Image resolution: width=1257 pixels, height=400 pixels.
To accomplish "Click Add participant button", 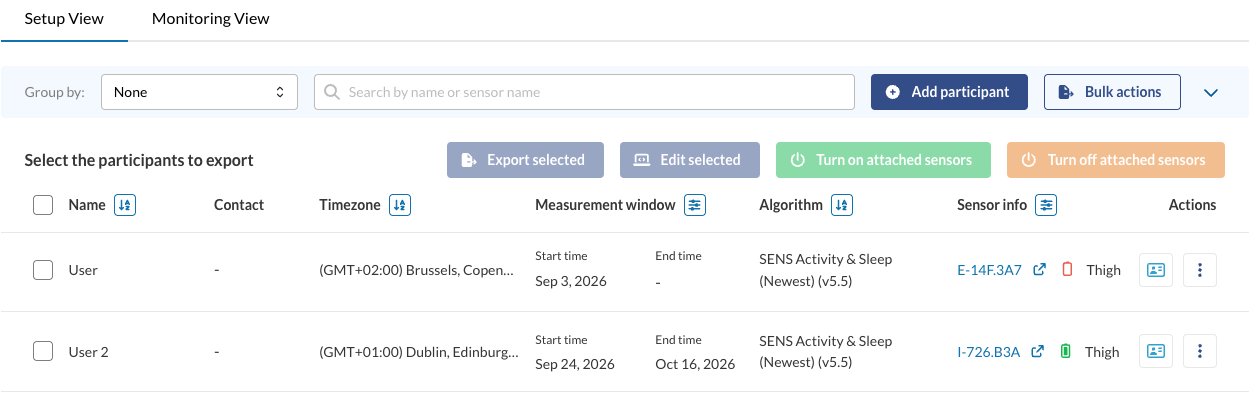I will (x=949, y=92).
